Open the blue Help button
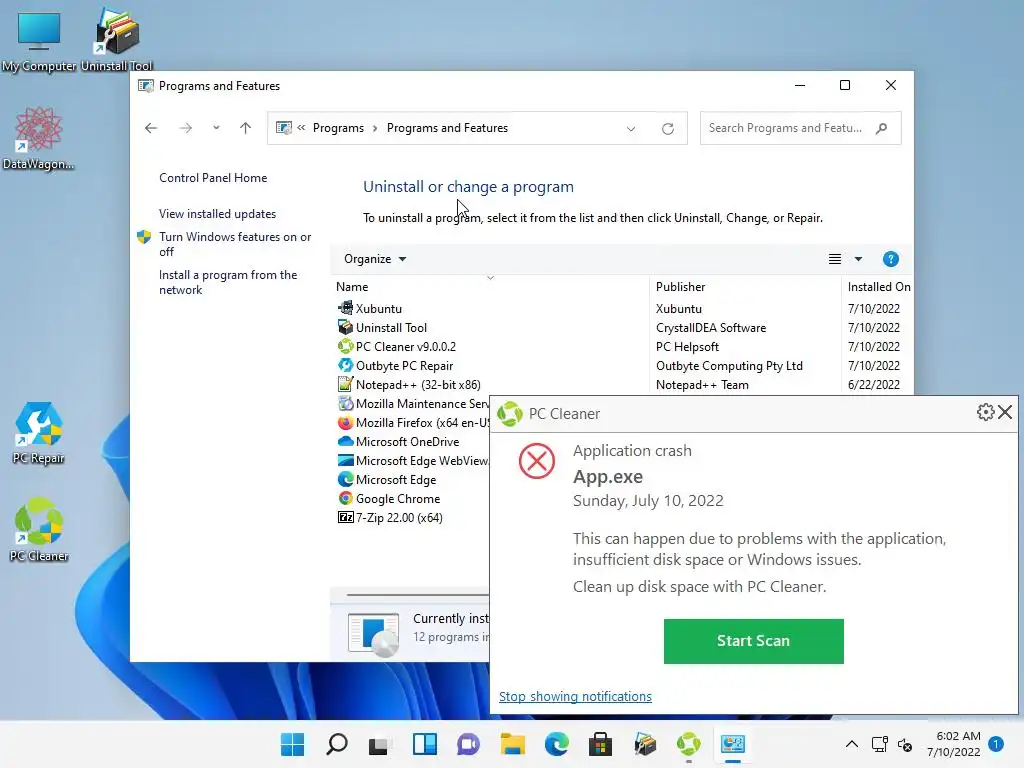 890,259
